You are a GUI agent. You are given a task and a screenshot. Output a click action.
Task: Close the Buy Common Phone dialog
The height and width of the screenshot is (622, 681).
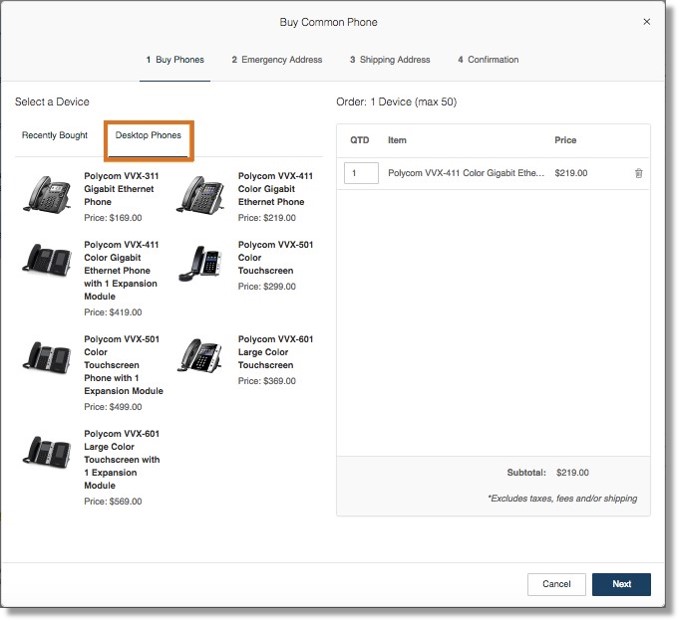coord(646,22)
